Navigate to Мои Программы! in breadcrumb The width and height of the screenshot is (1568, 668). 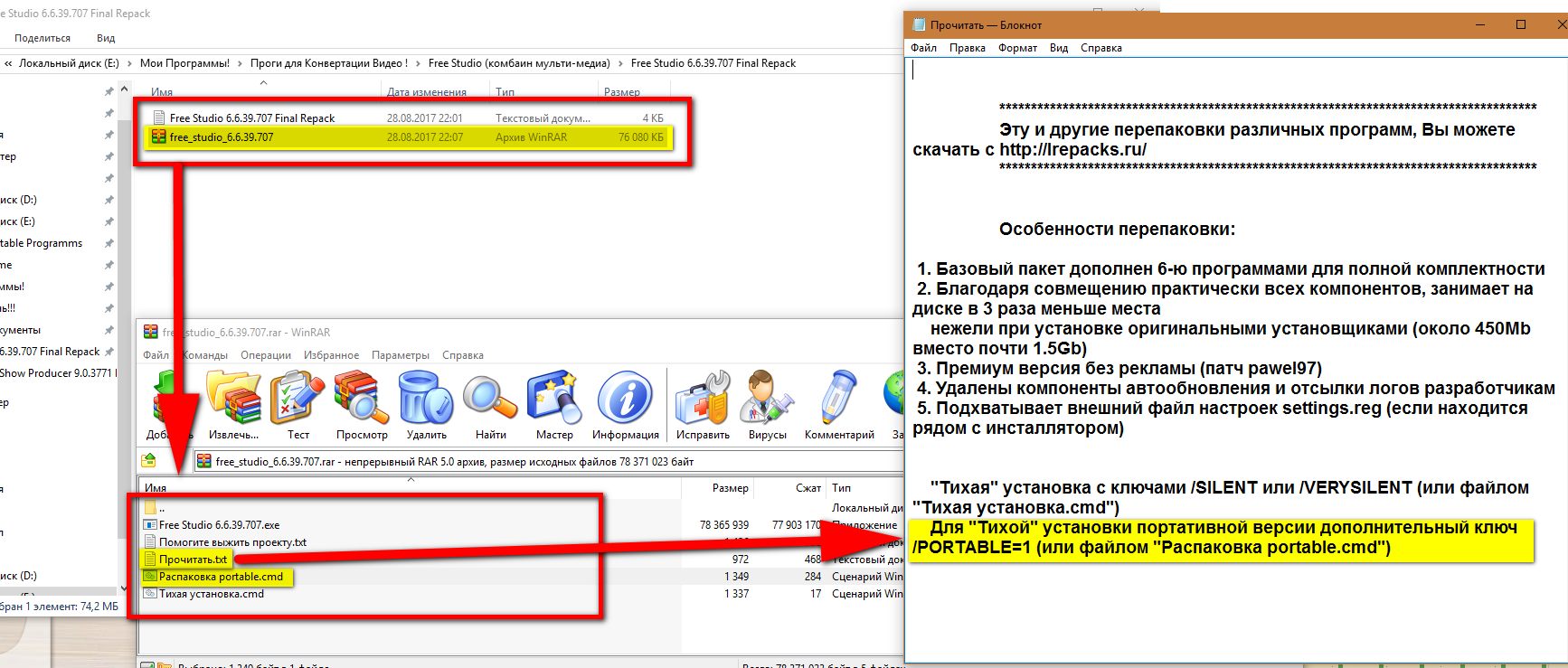click(184, 63)
